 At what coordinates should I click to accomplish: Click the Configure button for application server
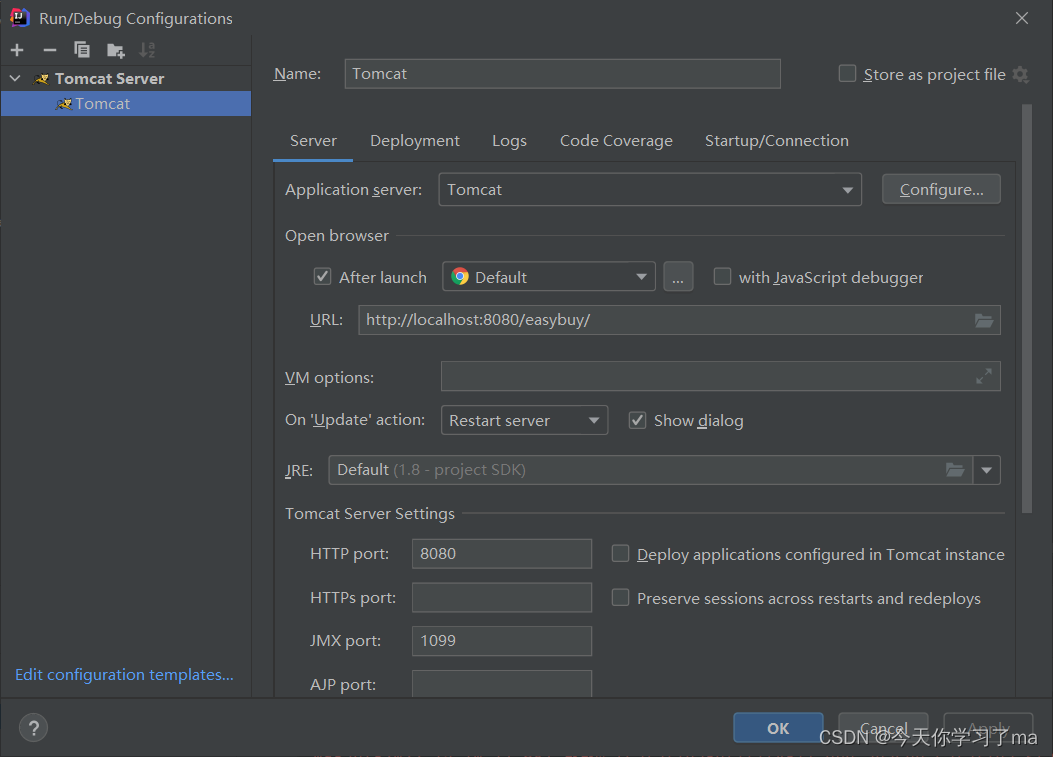940,189
